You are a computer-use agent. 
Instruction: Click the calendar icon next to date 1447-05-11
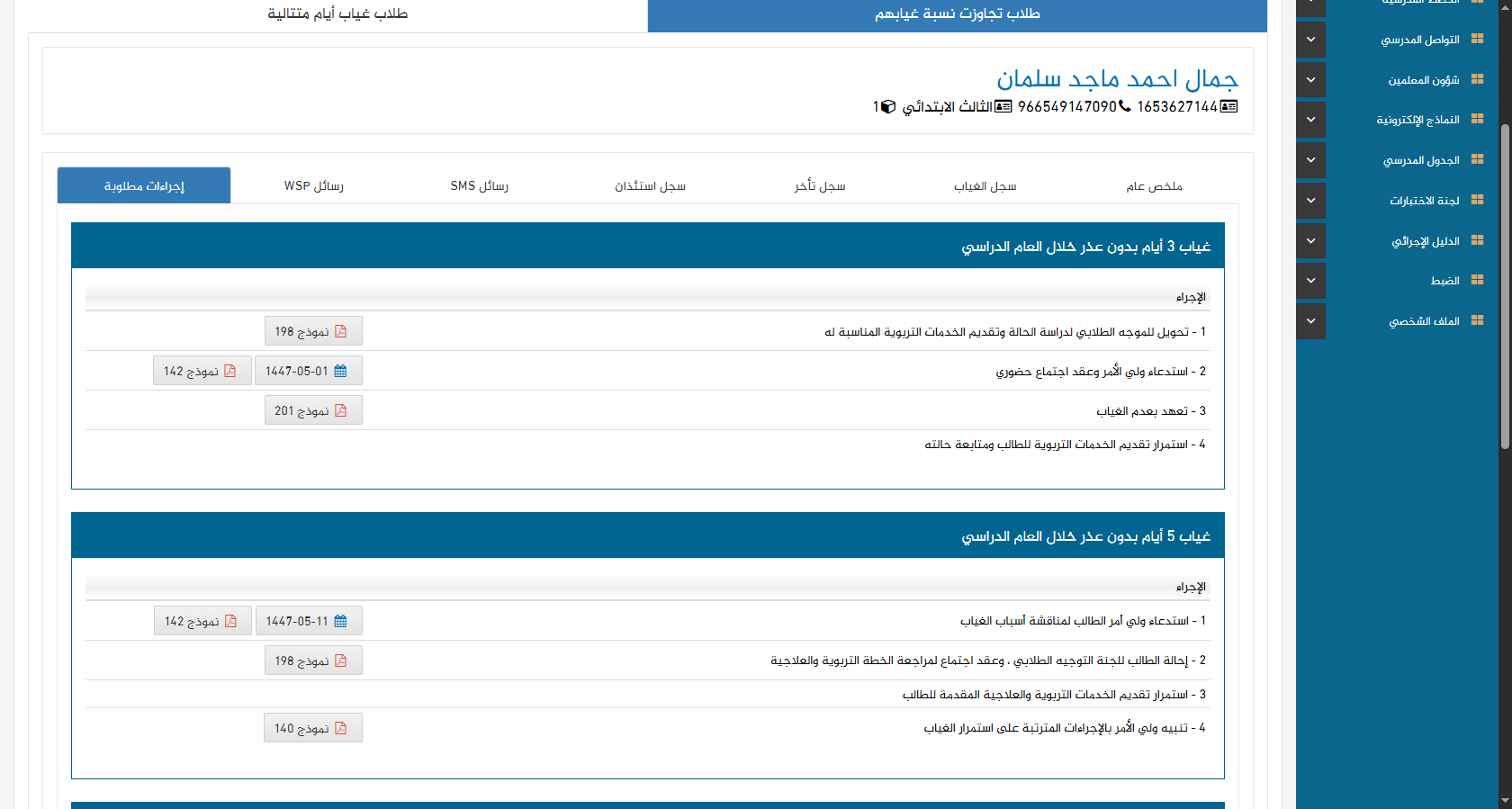click(340, 621)
